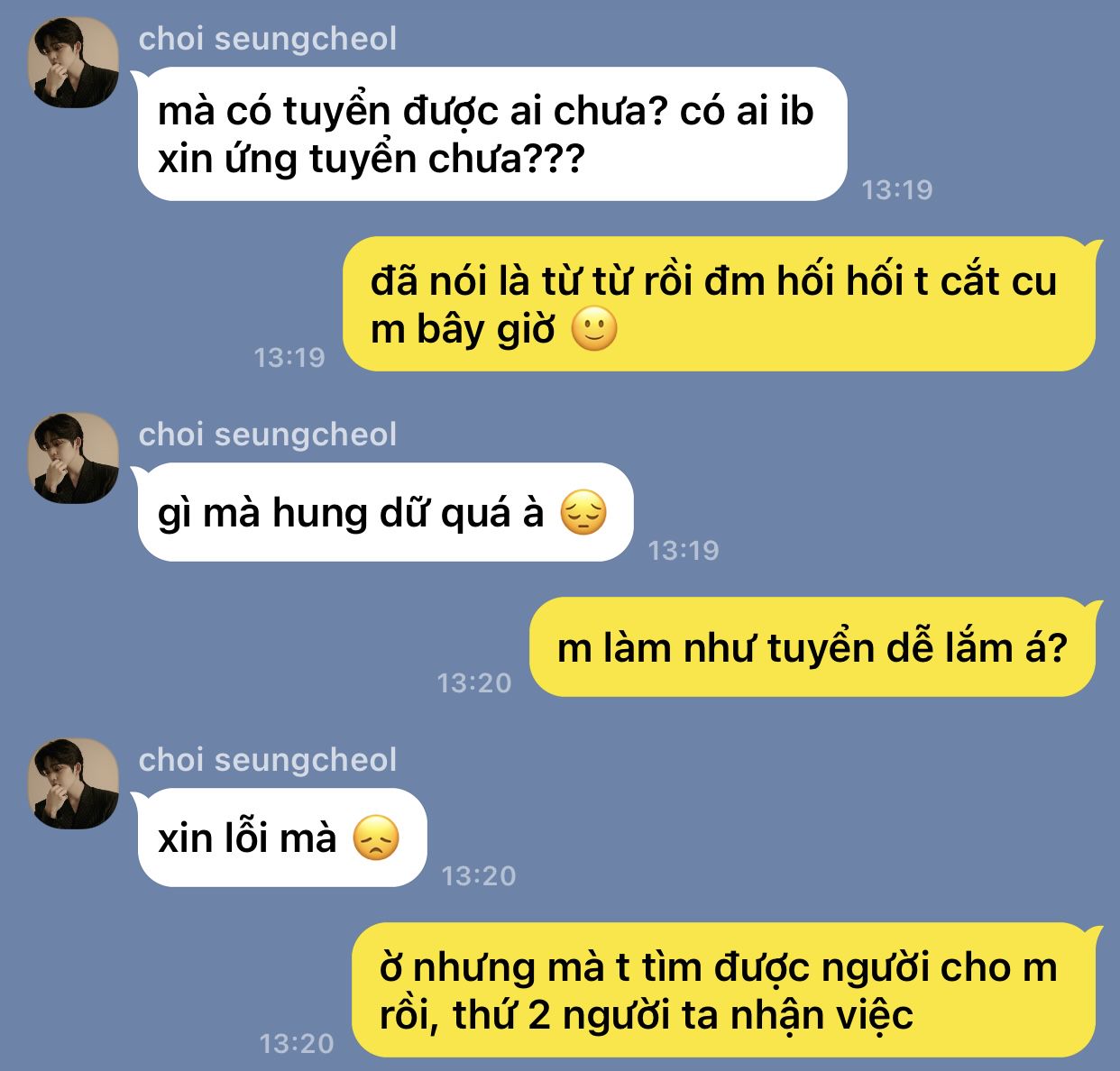This screenshot has height=1071, width=1120.
Task: Click the 13:19 timestamp beside the first message
Action: [897, 189]
